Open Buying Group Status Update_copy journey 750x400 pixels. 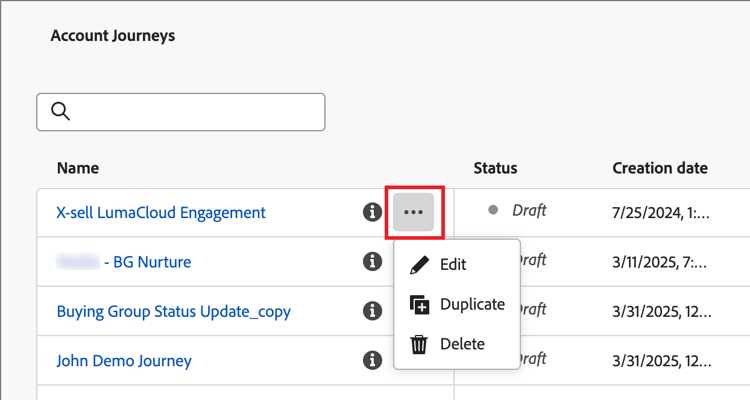[x=173, y=311]
